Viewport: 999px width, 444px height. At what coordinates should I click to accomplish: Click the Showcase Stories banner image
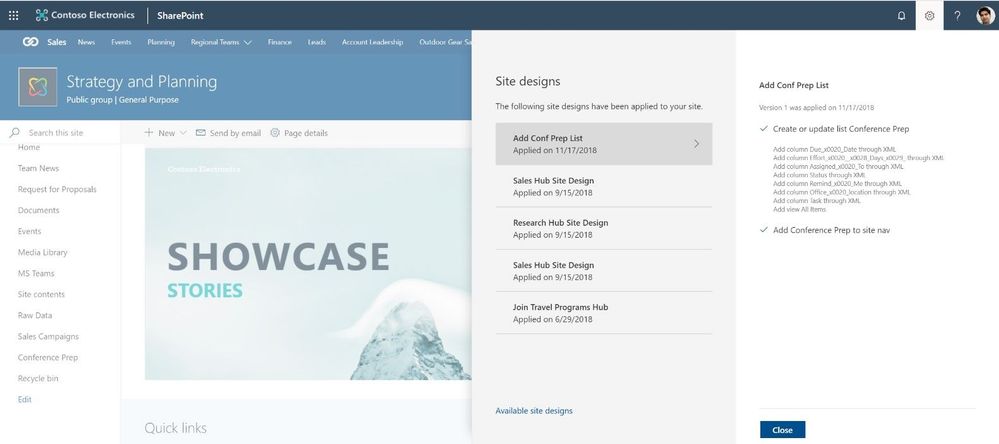pyautogui.click(x=308, y=264)
